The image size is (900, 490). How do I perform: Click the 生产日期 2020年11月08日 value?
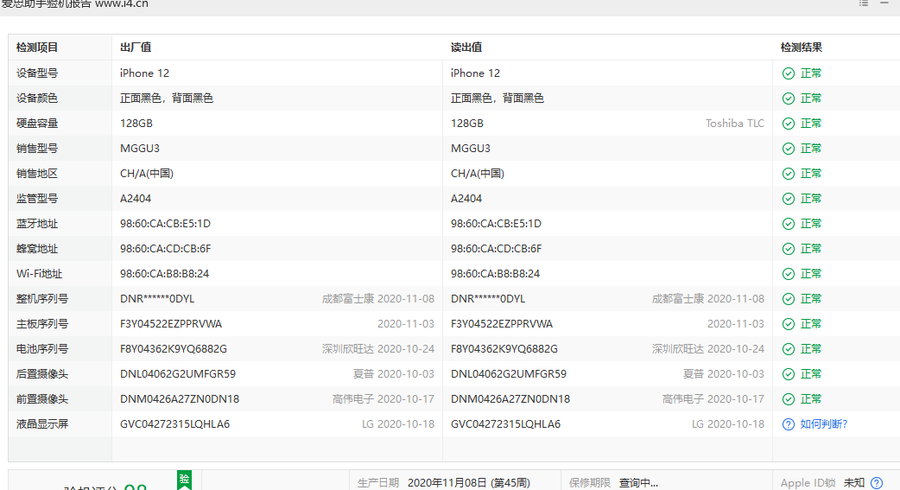pos(469,483)
